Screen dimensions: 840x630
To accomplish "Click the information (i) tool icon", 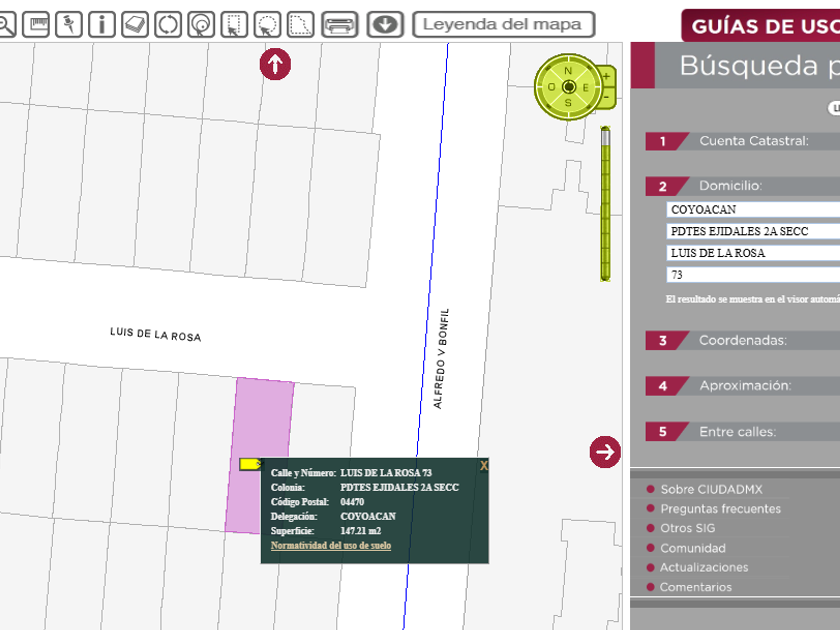I will coord(101,24).
